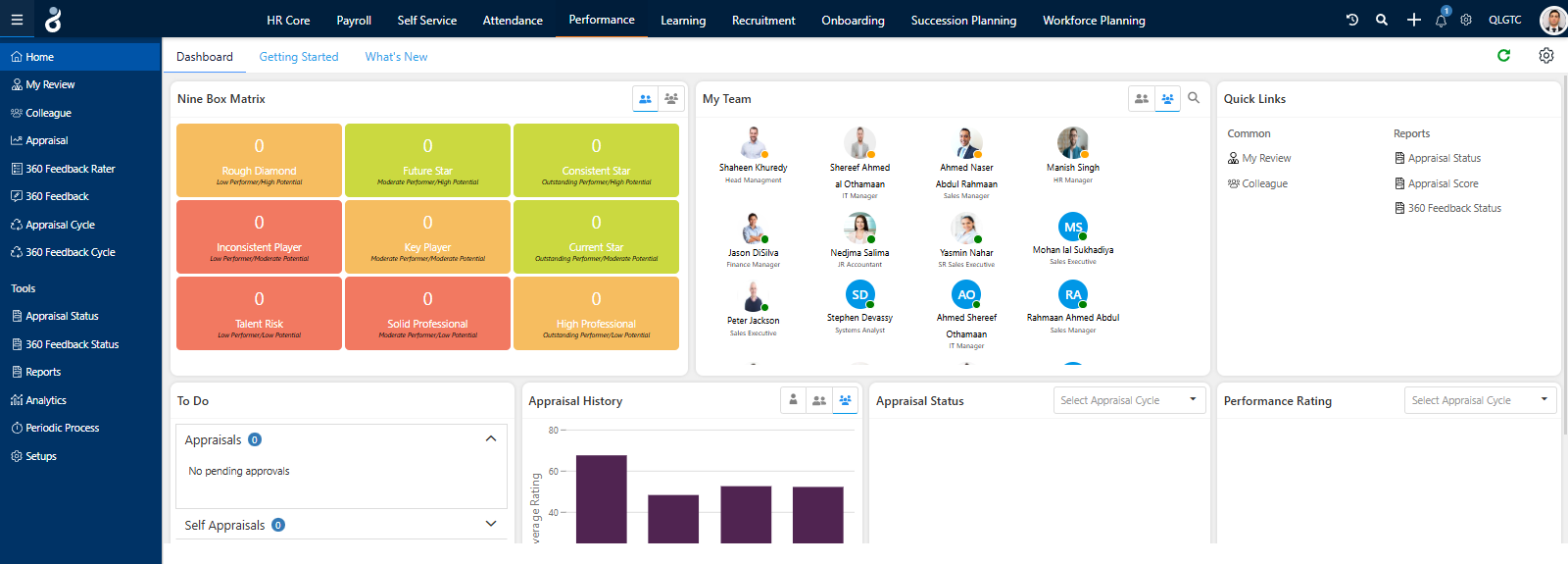Open My Review quick link
Viewport: 1568px width, 564px height.
pyautogui.click(x=1259, y=158)
